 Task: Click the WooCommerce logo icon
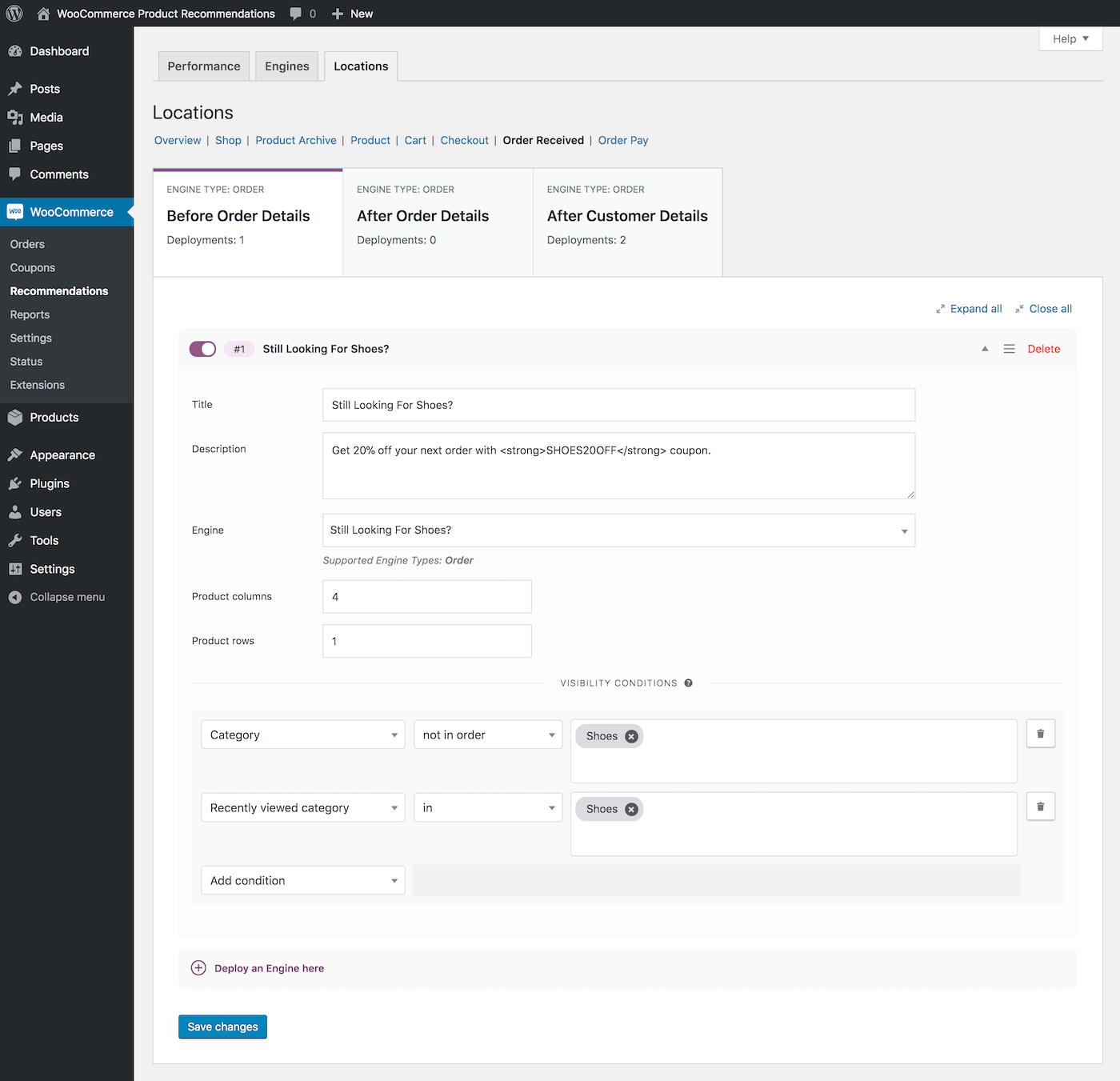pos(15,212)
